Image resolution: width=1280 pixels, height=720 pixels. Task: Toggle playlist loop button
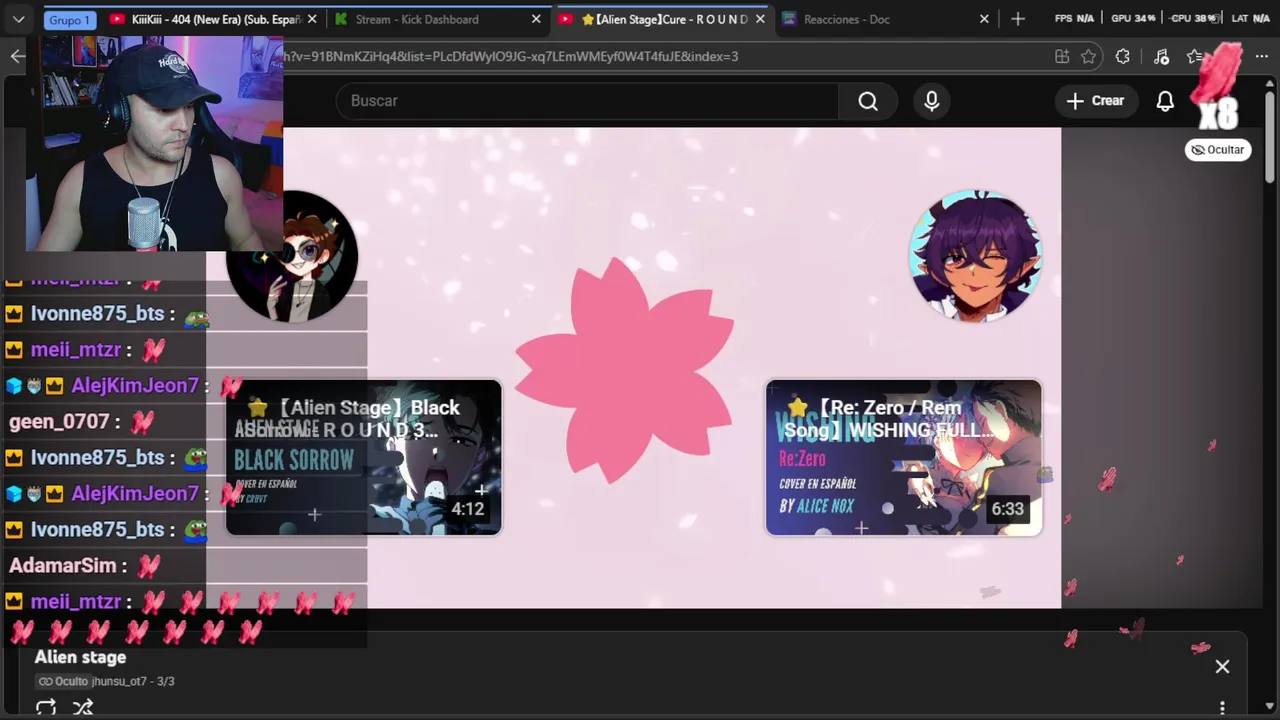[46, 708]
